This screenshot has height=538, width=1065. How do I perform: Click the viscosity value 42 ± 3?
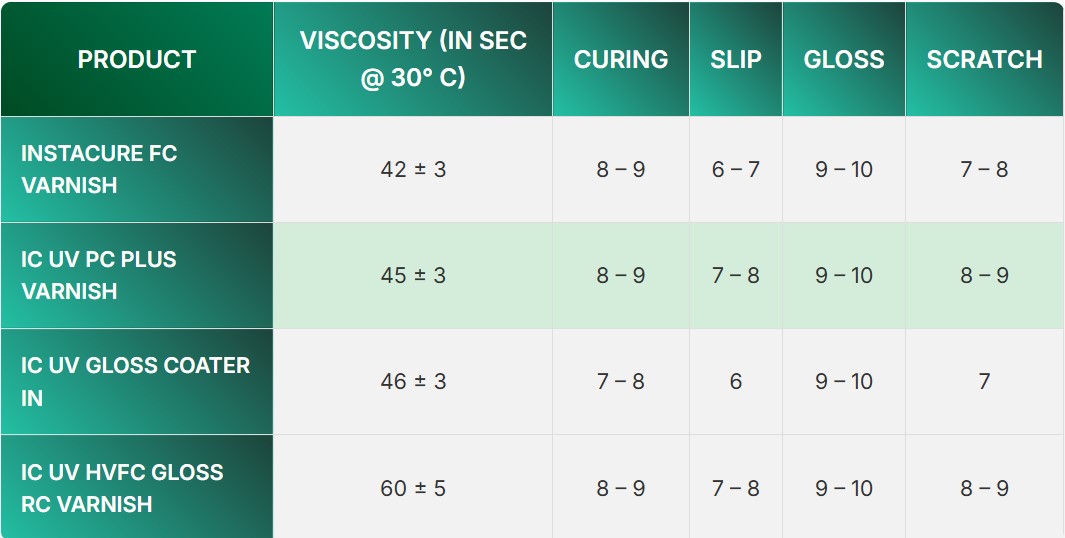click(x=413, y=169)
